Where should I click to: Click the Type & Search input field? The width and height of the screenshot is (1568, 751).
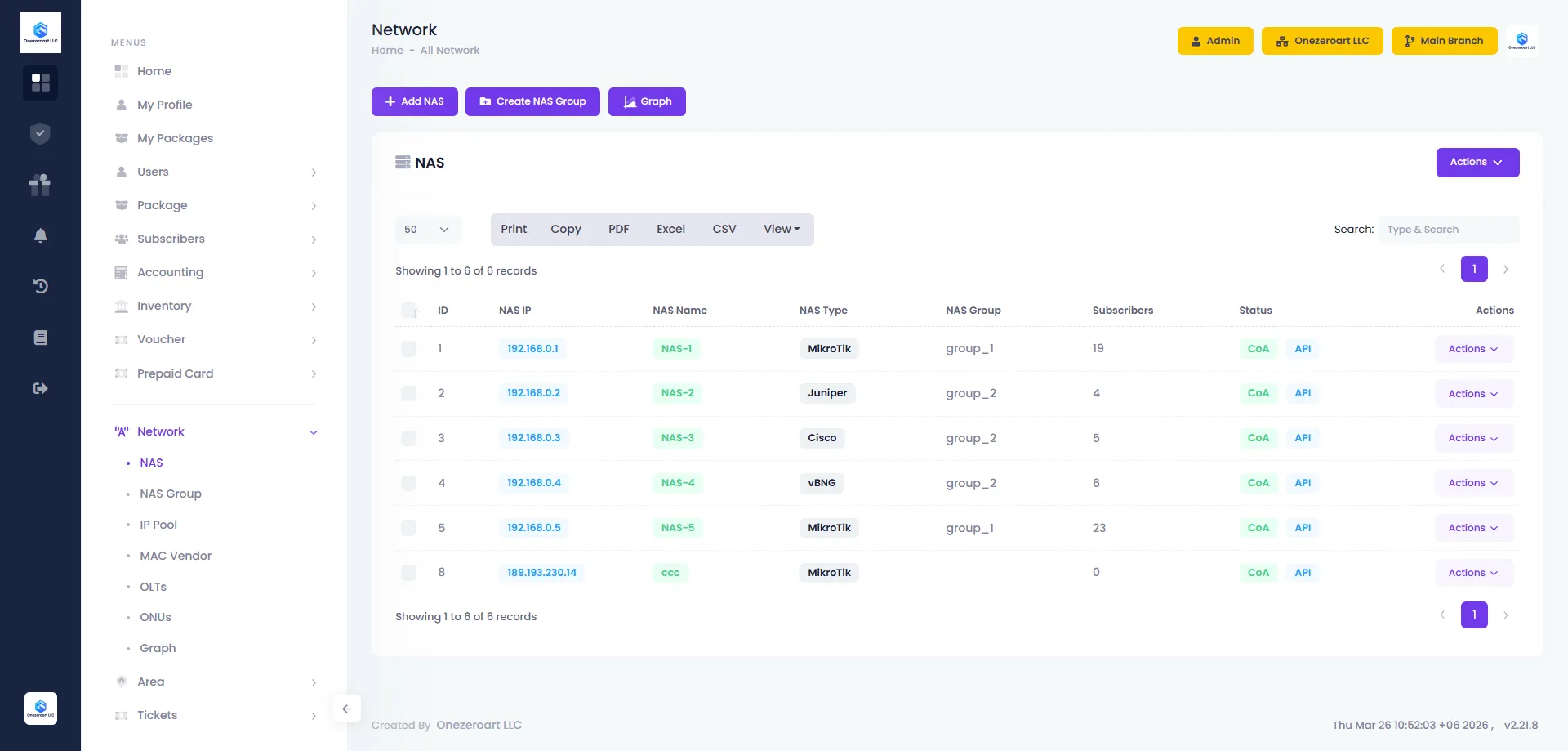click(1448, 230)
